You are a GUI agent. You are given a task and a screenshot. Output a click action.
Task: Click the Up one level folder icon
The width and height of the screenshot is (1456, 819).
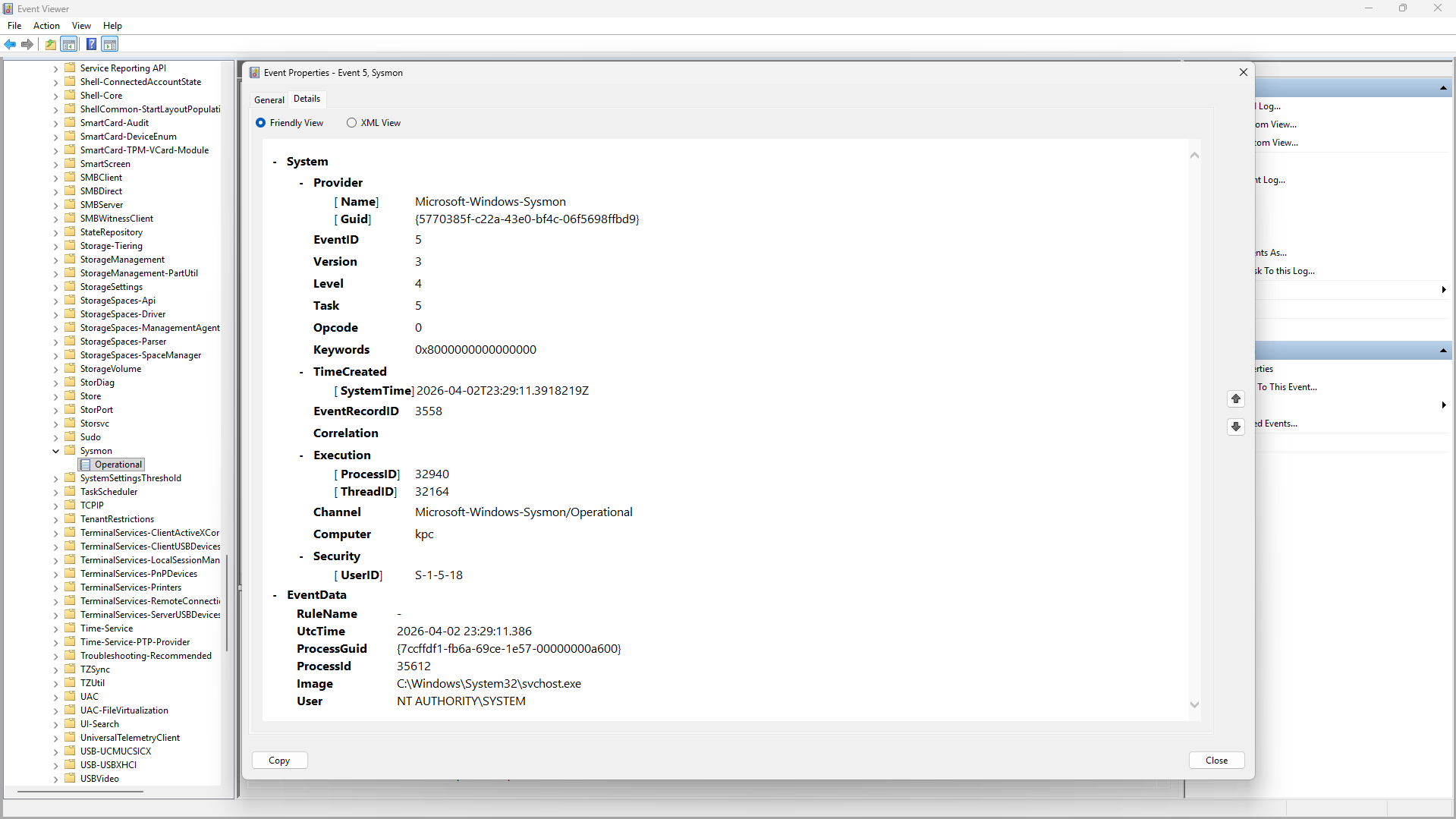pyautogui.click(x=50, y=44)
